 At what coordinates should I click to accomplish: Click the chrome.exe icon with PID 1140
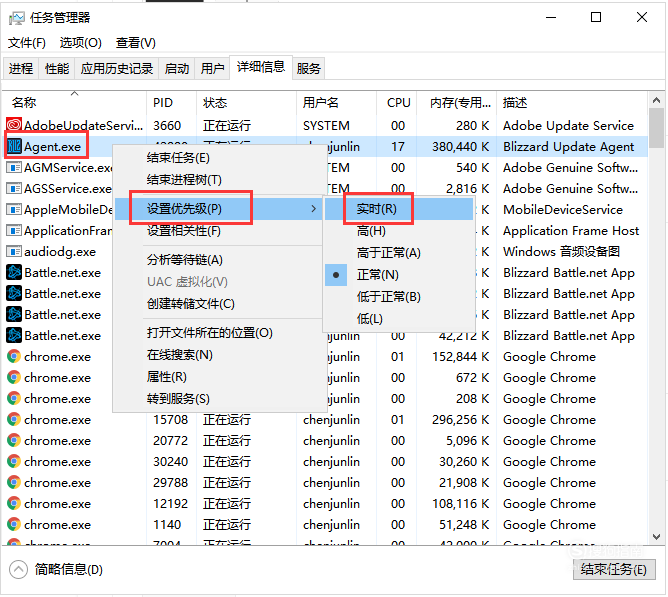[x=14, y=524]
